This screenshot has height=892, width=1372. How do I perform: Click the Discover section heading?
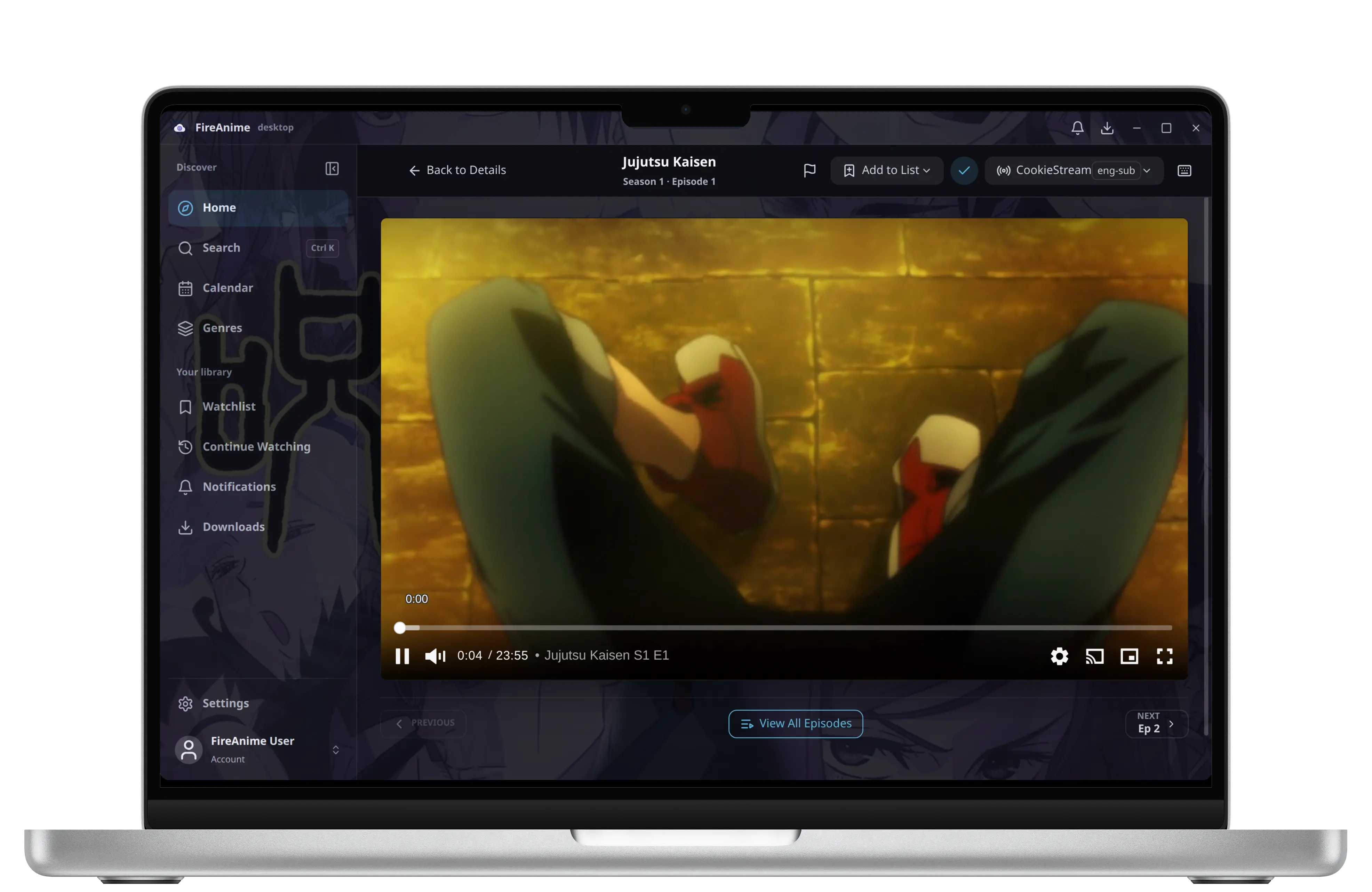(x=197, y=167)
